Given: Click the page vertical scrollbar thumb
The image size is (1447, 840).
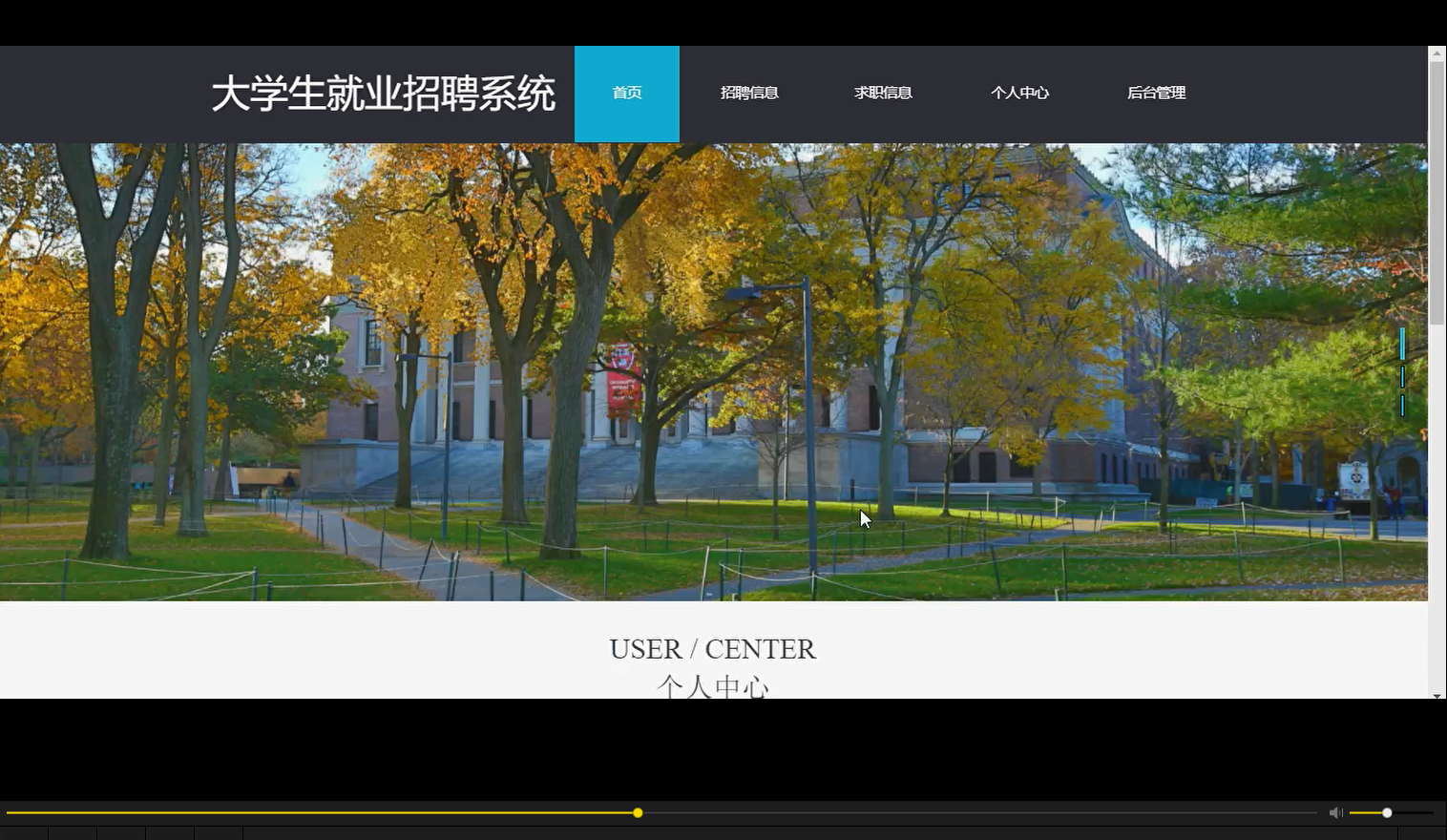Looking at the screenshot, I should 1437,194.
